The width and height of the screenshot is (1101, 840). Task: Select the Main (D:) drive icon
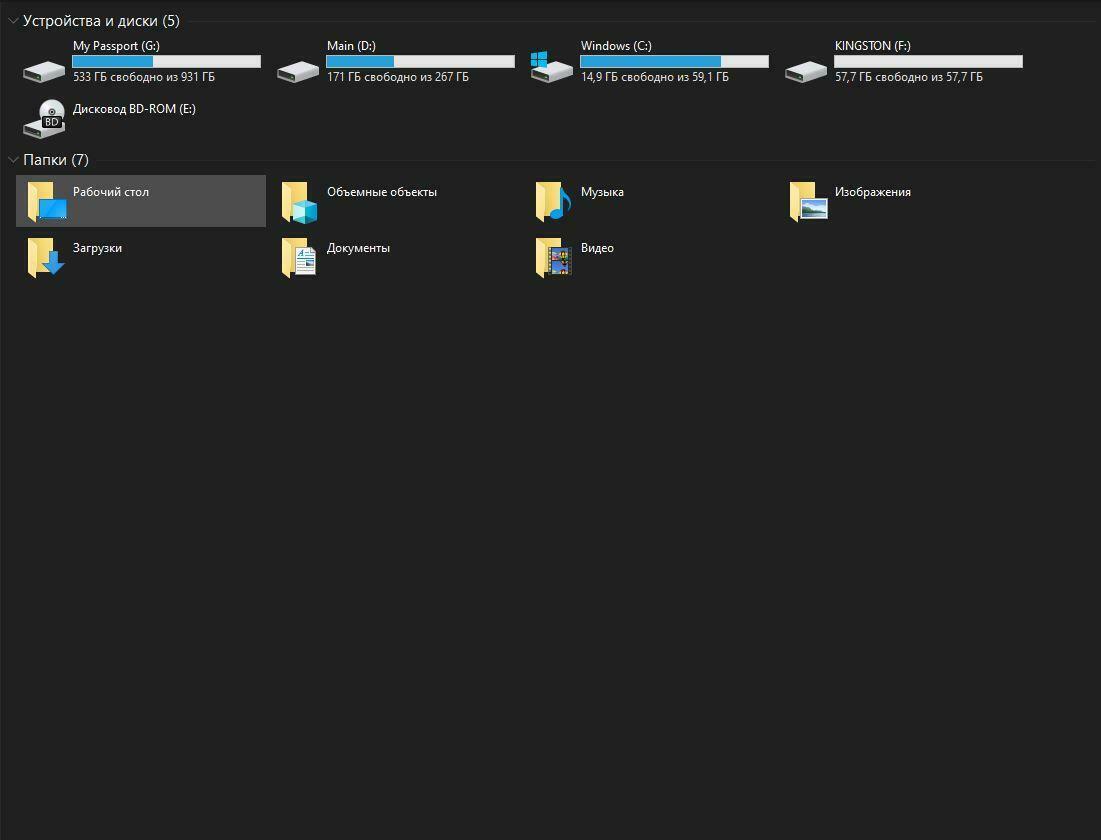(x=298, y=70)
